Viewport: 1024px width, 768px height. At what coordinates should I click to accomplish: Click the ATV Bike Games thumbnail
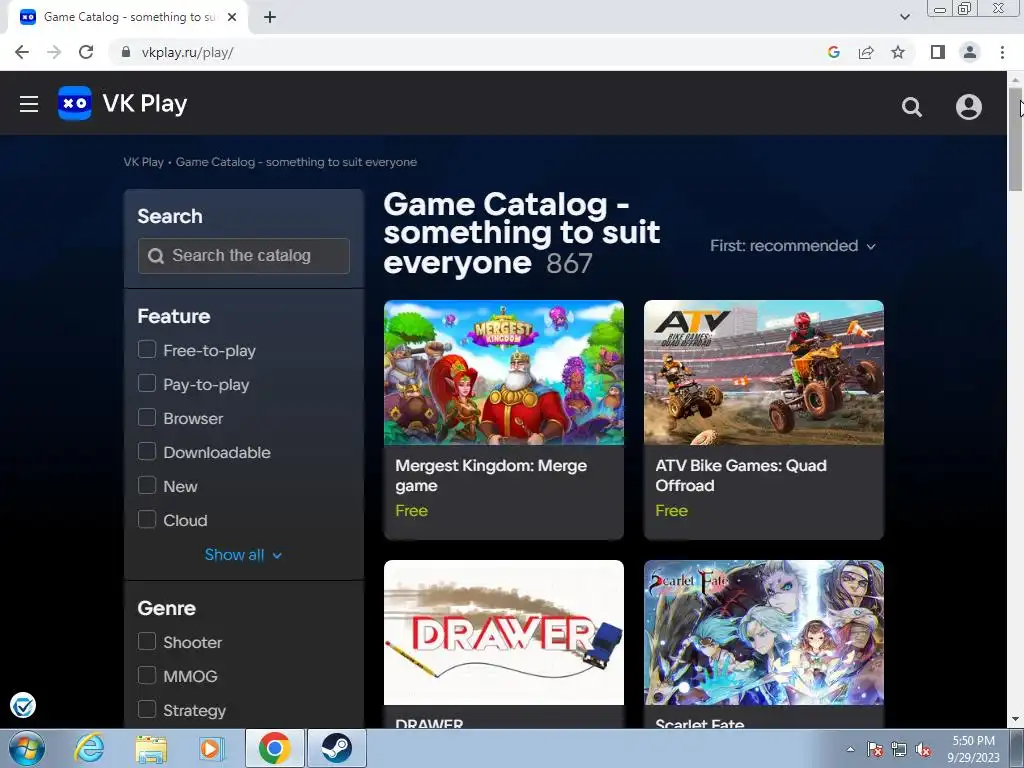tap(763, 372)
